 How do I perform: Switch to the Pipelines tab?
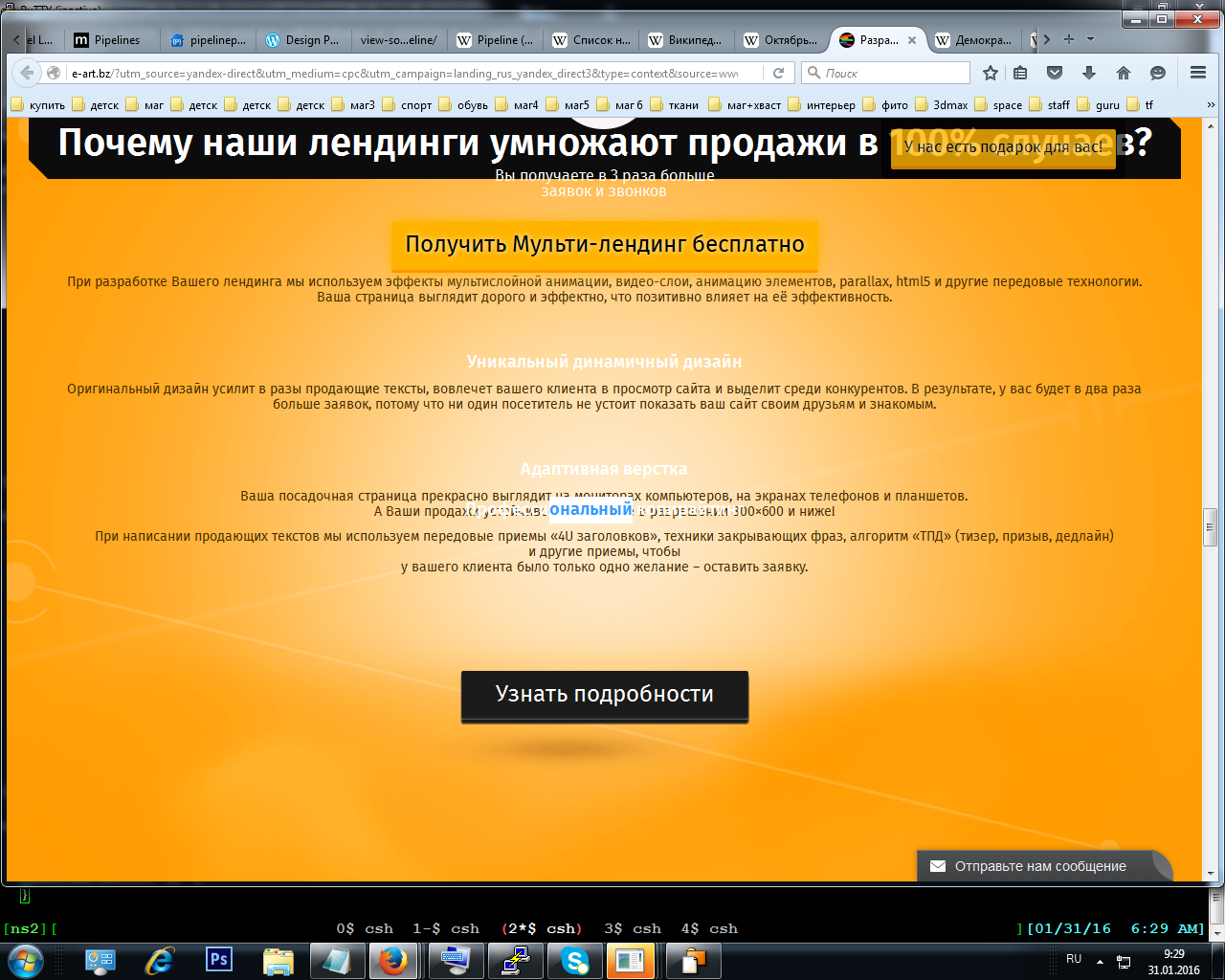coord(112,40)
